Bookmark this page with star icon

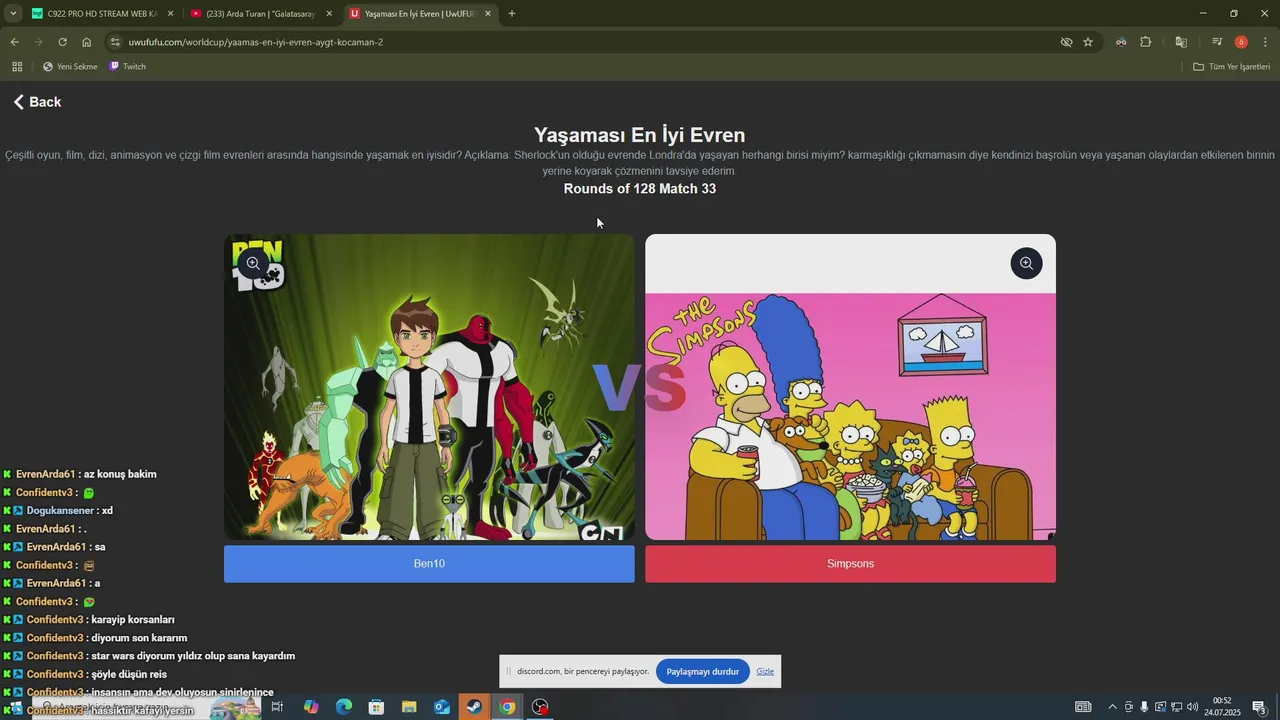(1088, 42)
